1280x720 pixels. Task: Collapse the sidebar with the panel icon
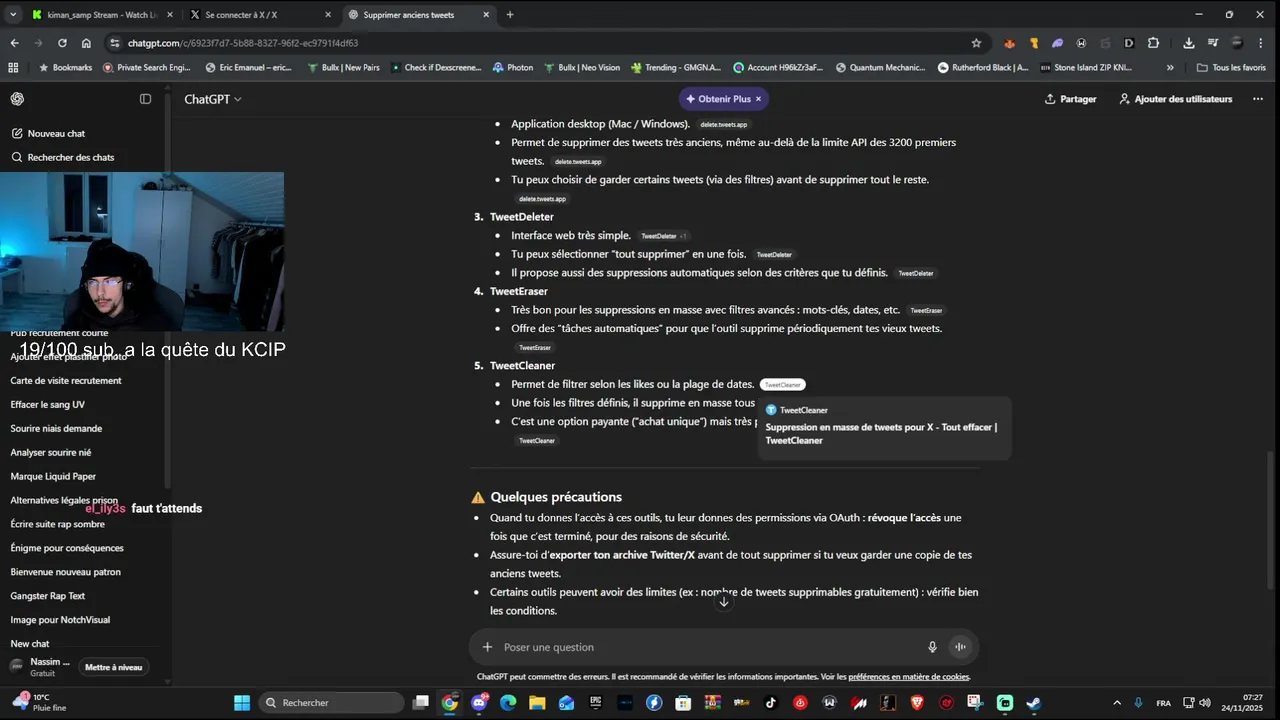click(x=145, y=99)
